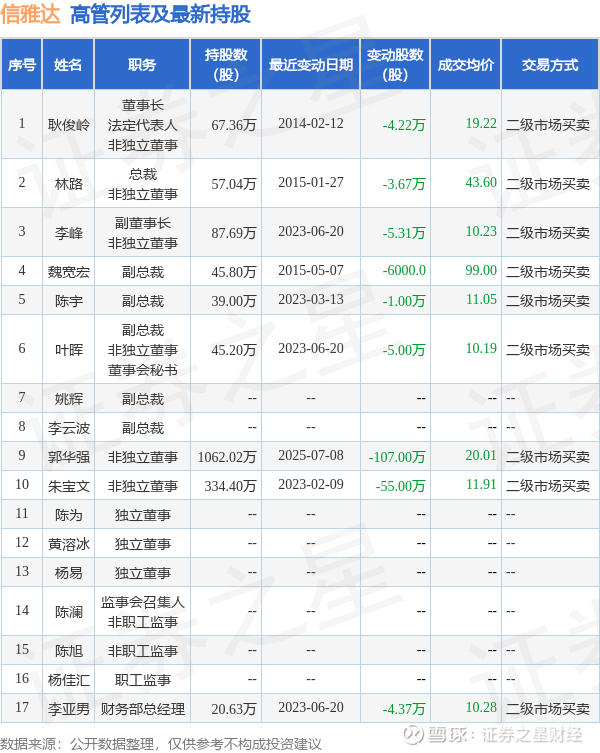The image size is (600, 753).
Task: Click the holding value 39.00万
Action: point(233,301)
